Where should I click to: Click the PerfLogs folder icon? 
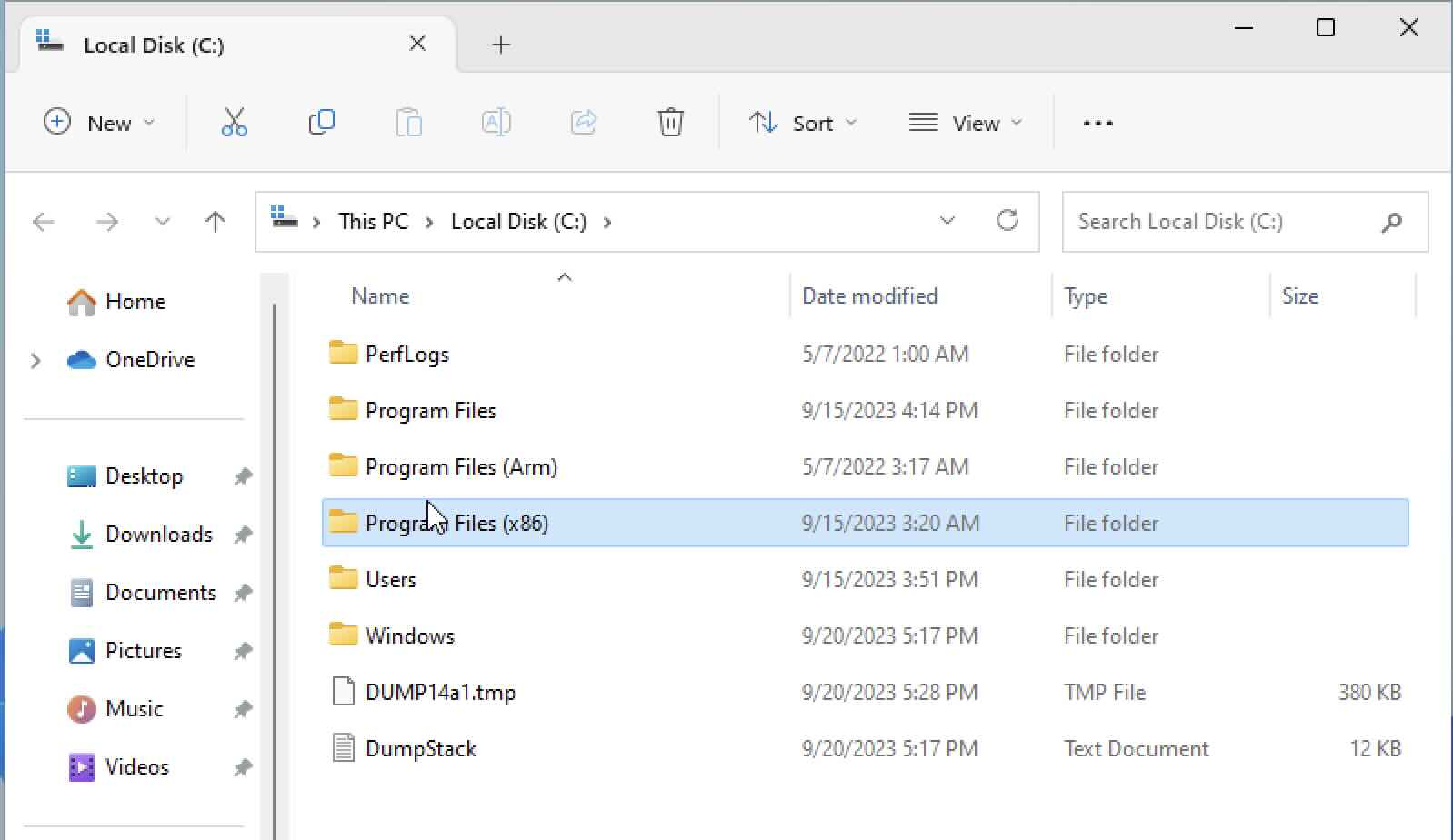point(343,353)
